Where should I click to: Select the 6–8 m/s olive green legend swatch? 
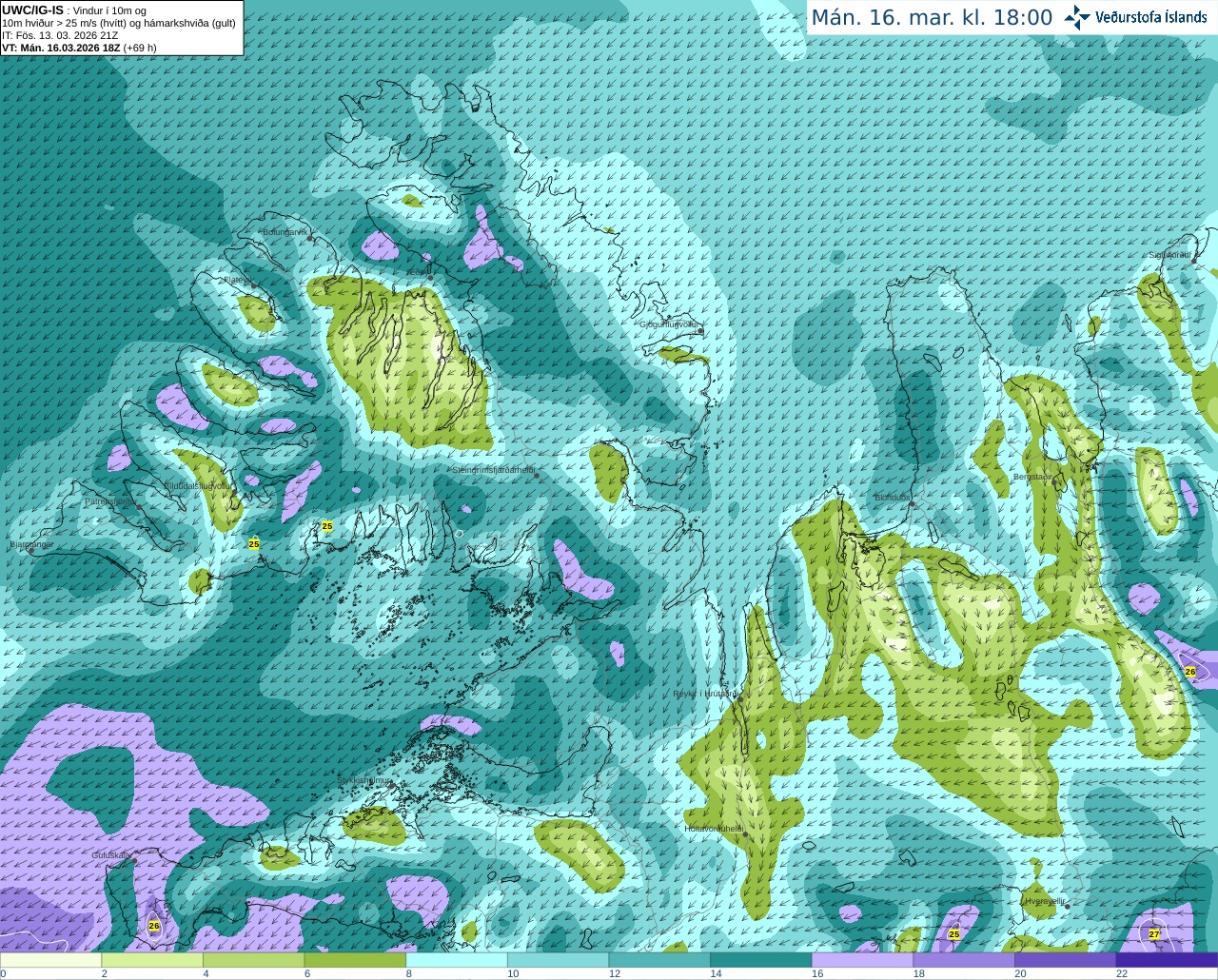(355, 960)
